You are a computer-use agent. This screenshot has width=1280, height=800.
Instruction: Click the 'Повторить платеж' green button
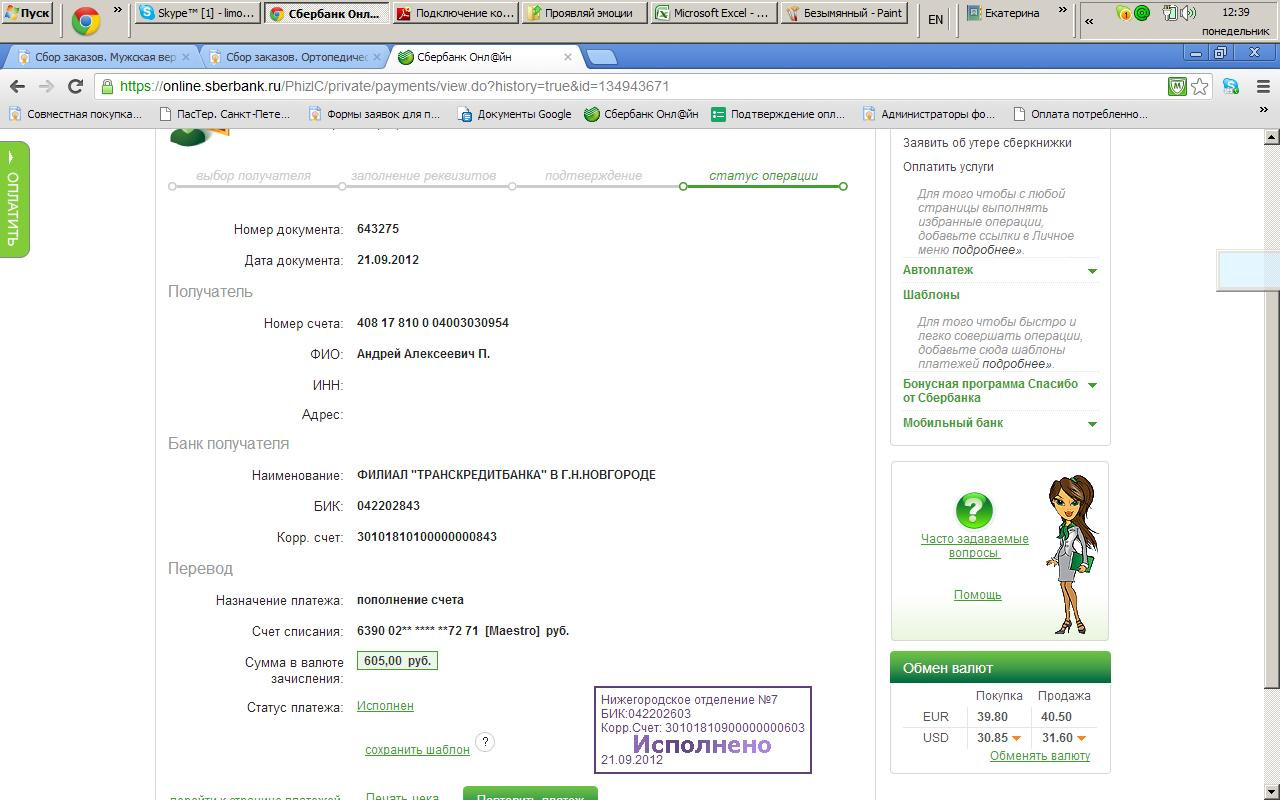[x=530, y=794]
